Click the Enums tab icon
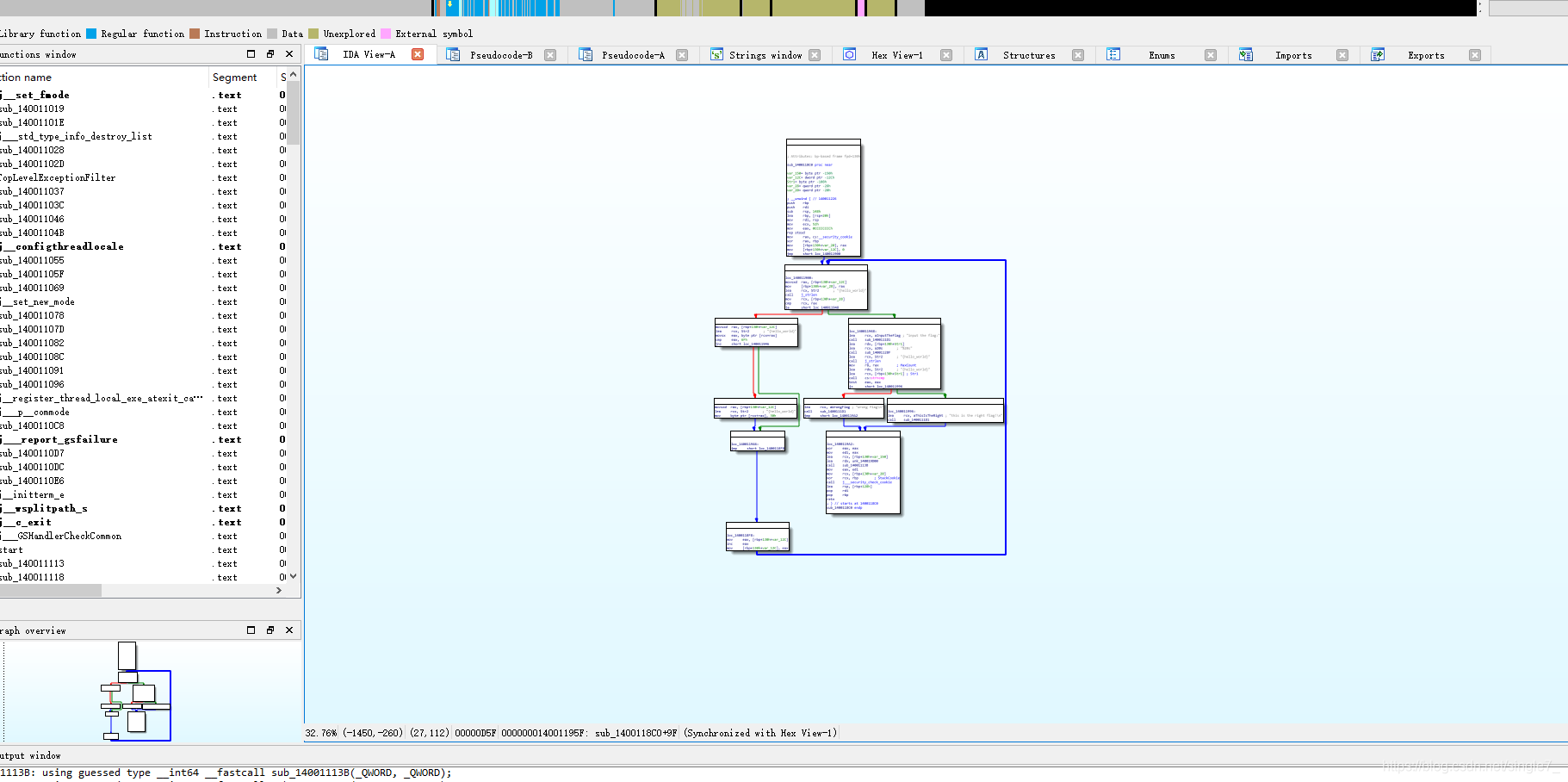 1113,54
